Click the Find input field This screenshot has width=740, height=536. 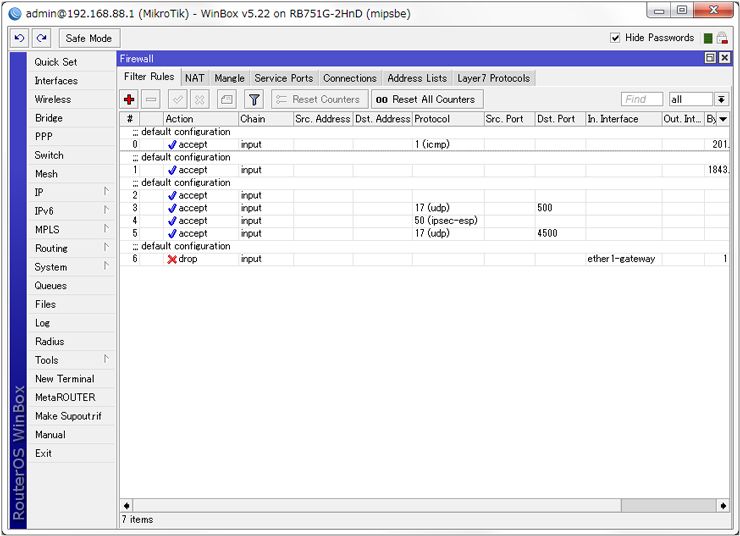coord(642,100)
